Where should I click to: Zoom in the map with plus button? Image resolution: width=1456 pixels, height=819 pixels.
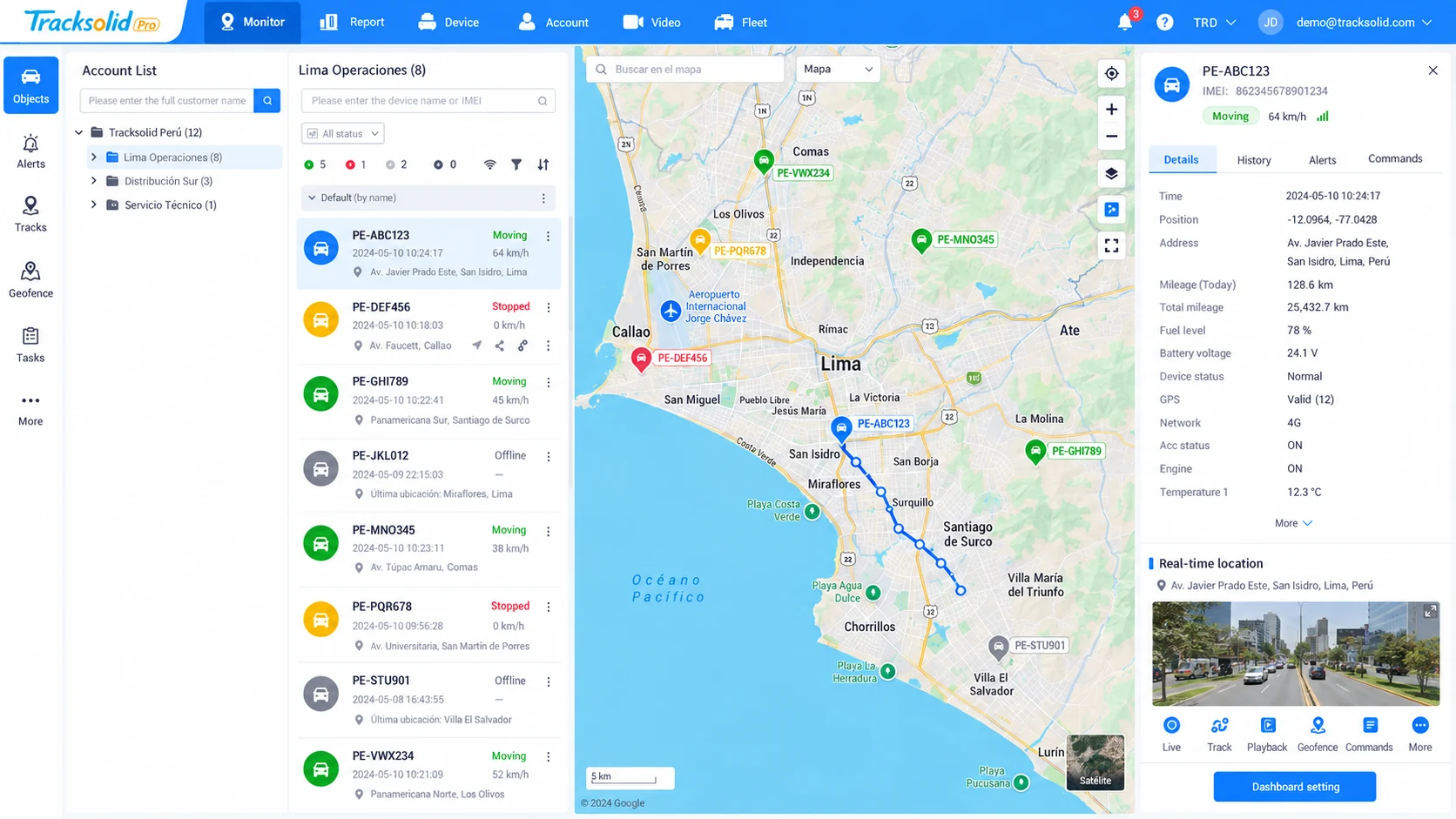pyautogui.click(x=1112, y=110)
